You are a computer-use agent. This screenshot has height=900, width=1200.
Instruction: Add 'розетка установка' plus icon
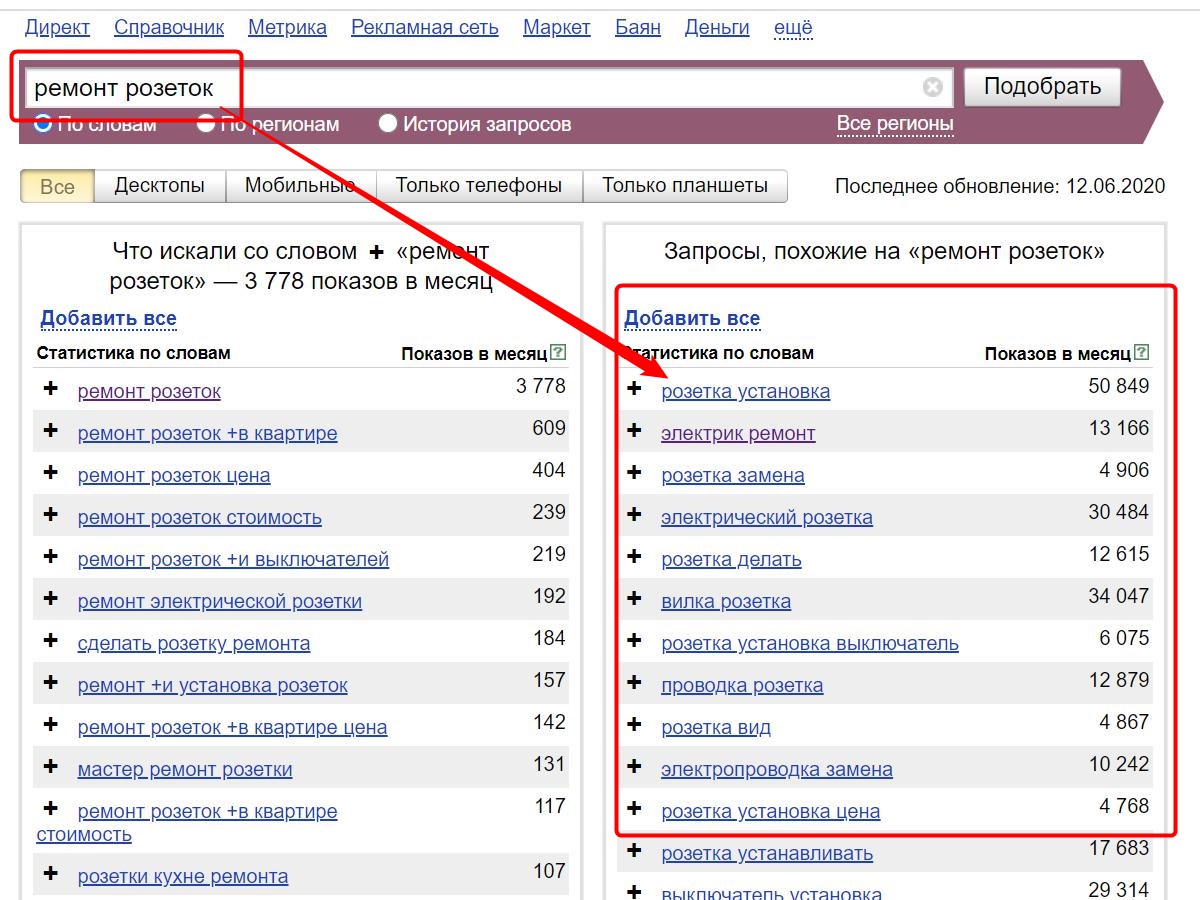[634, 389]
